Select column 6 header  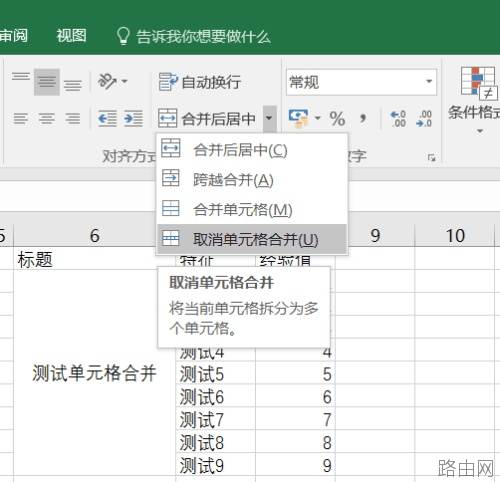(95, 236)
